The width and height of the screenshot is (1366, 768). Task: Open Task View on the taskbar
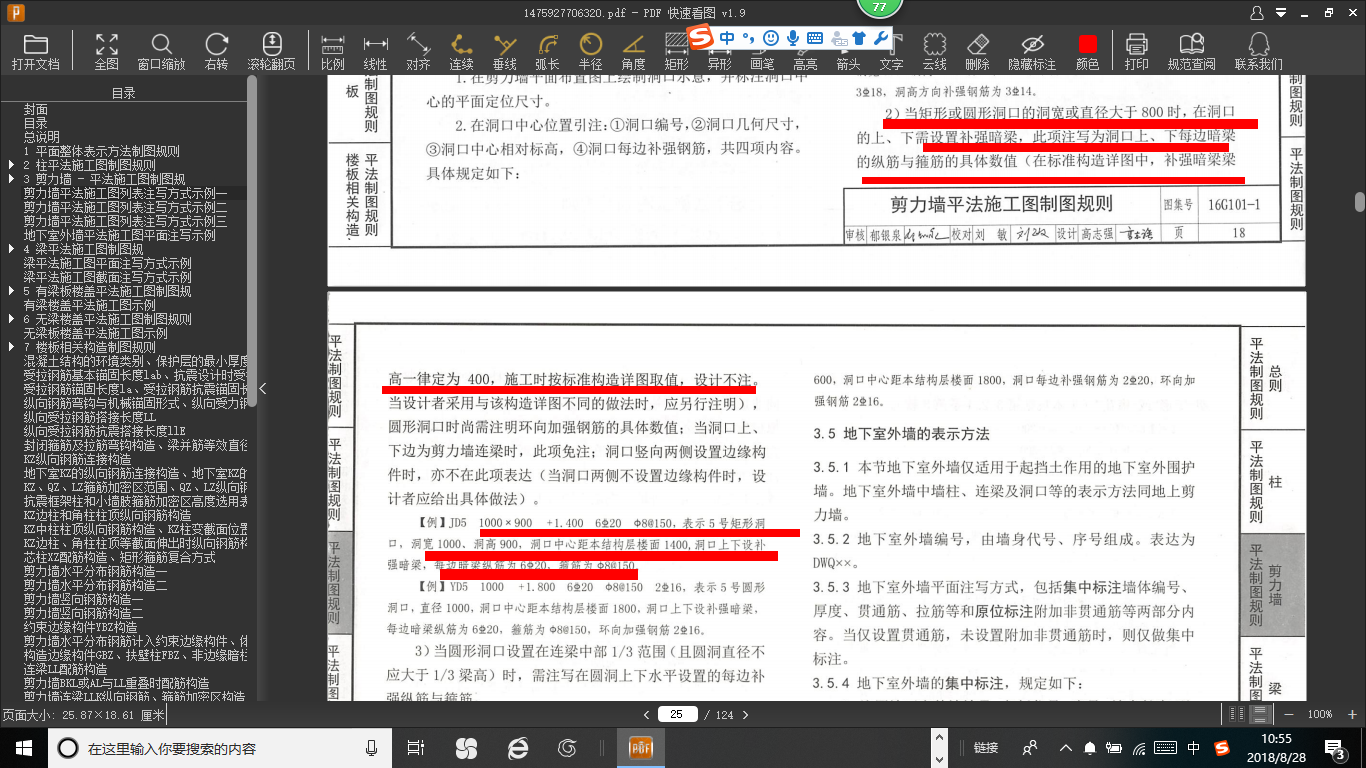click(417, 747)
